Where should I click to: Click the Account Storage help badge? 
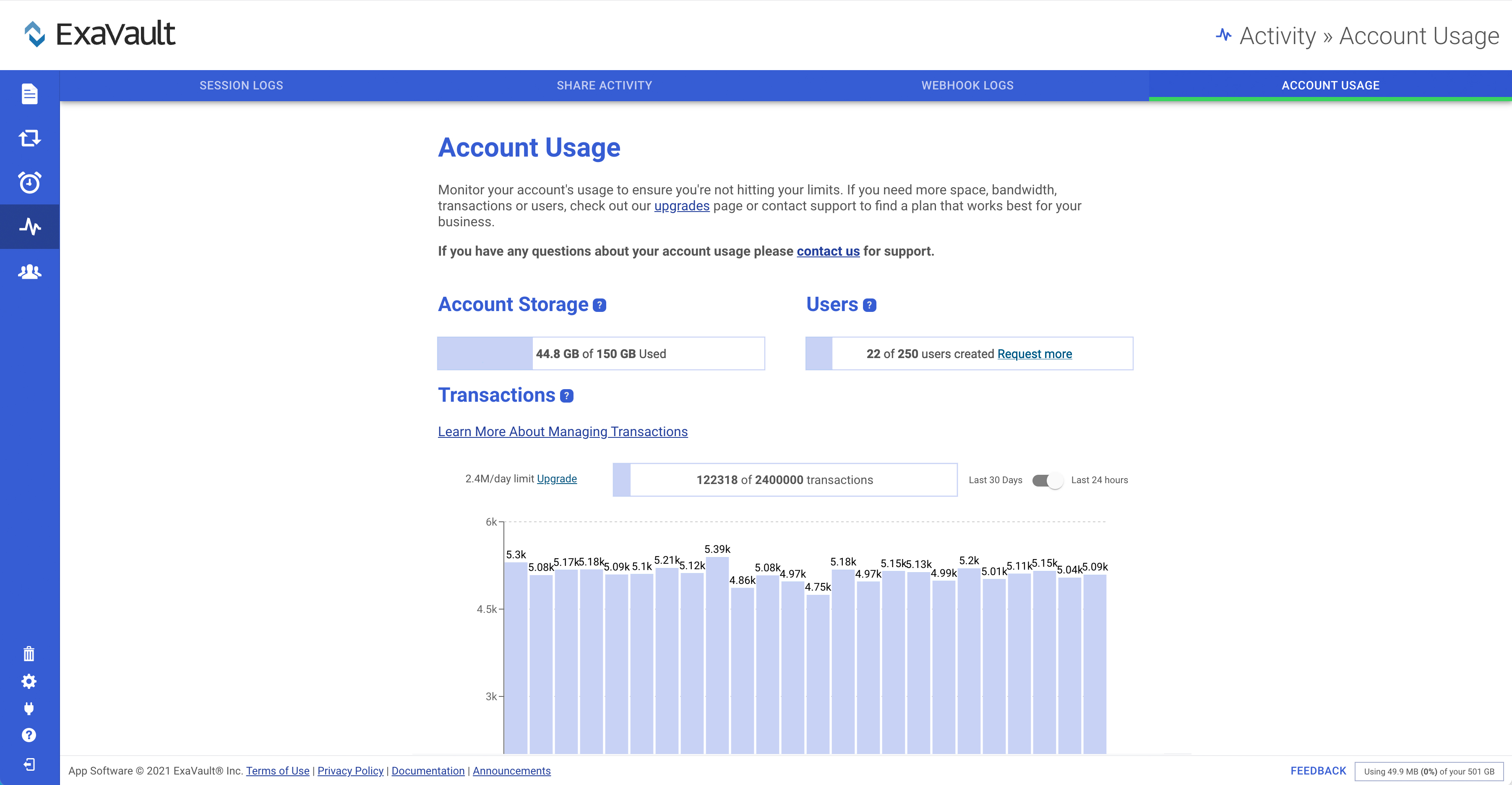pos(599,305)
